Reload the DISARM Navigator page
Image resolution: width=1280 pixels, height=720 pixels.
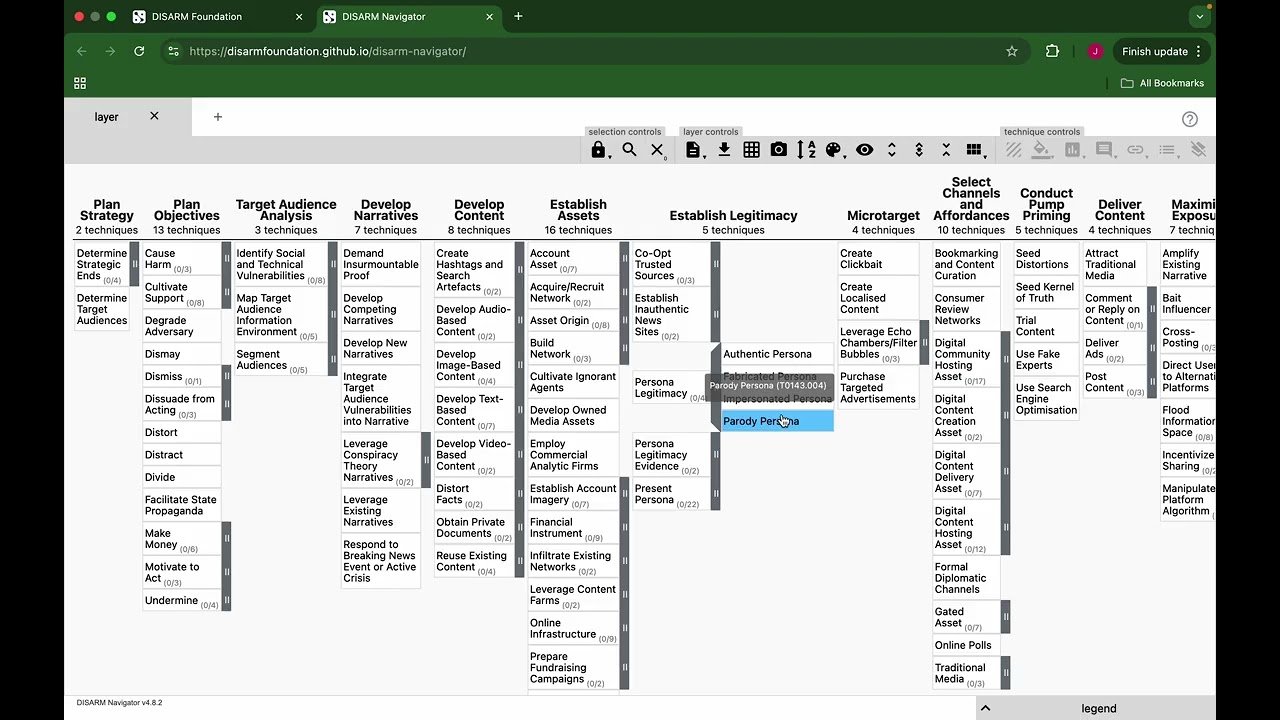coord(139,51)
